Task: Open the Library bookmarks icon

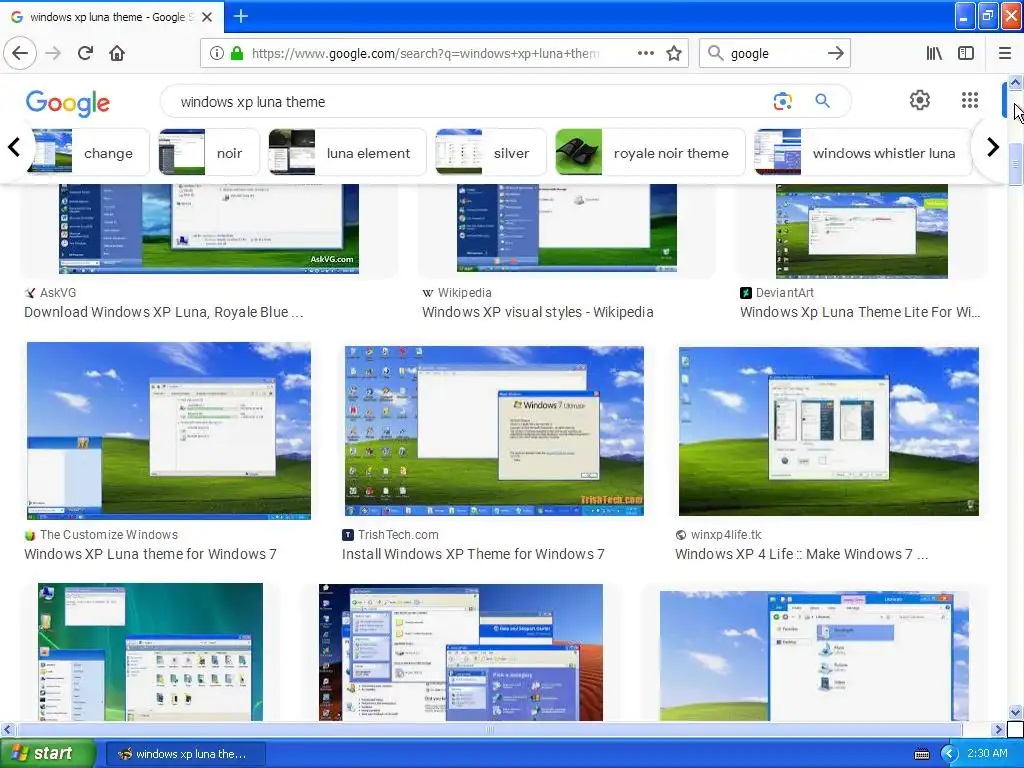Action: pyautogui.click(x=934, y=53)
